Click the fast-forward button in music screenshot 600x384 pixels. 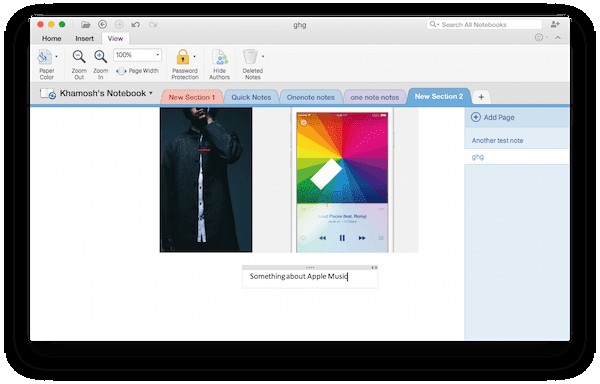[x=362, y=238]
